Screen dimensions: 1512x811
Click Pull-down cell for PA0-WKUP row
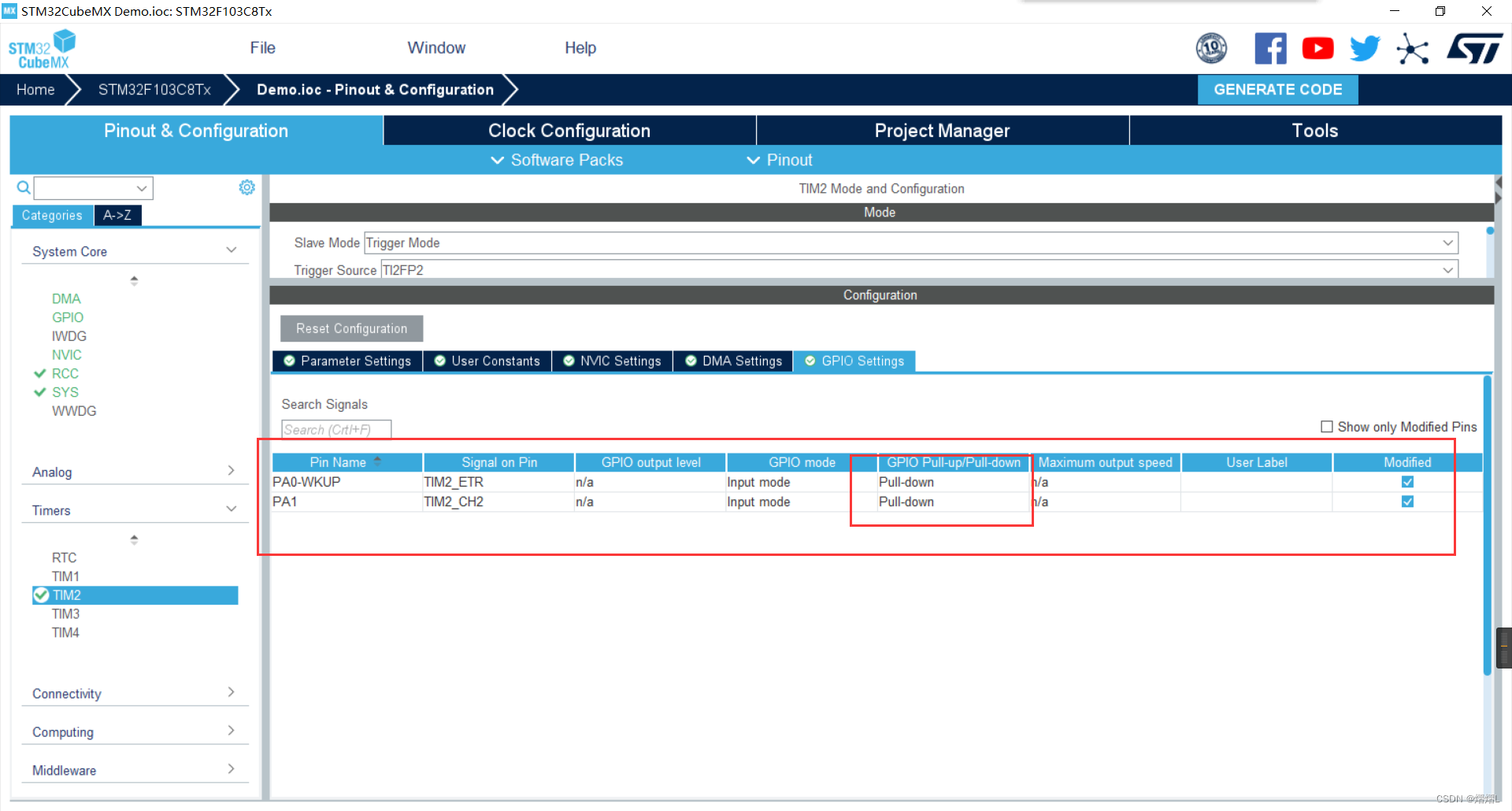(953, 482)
